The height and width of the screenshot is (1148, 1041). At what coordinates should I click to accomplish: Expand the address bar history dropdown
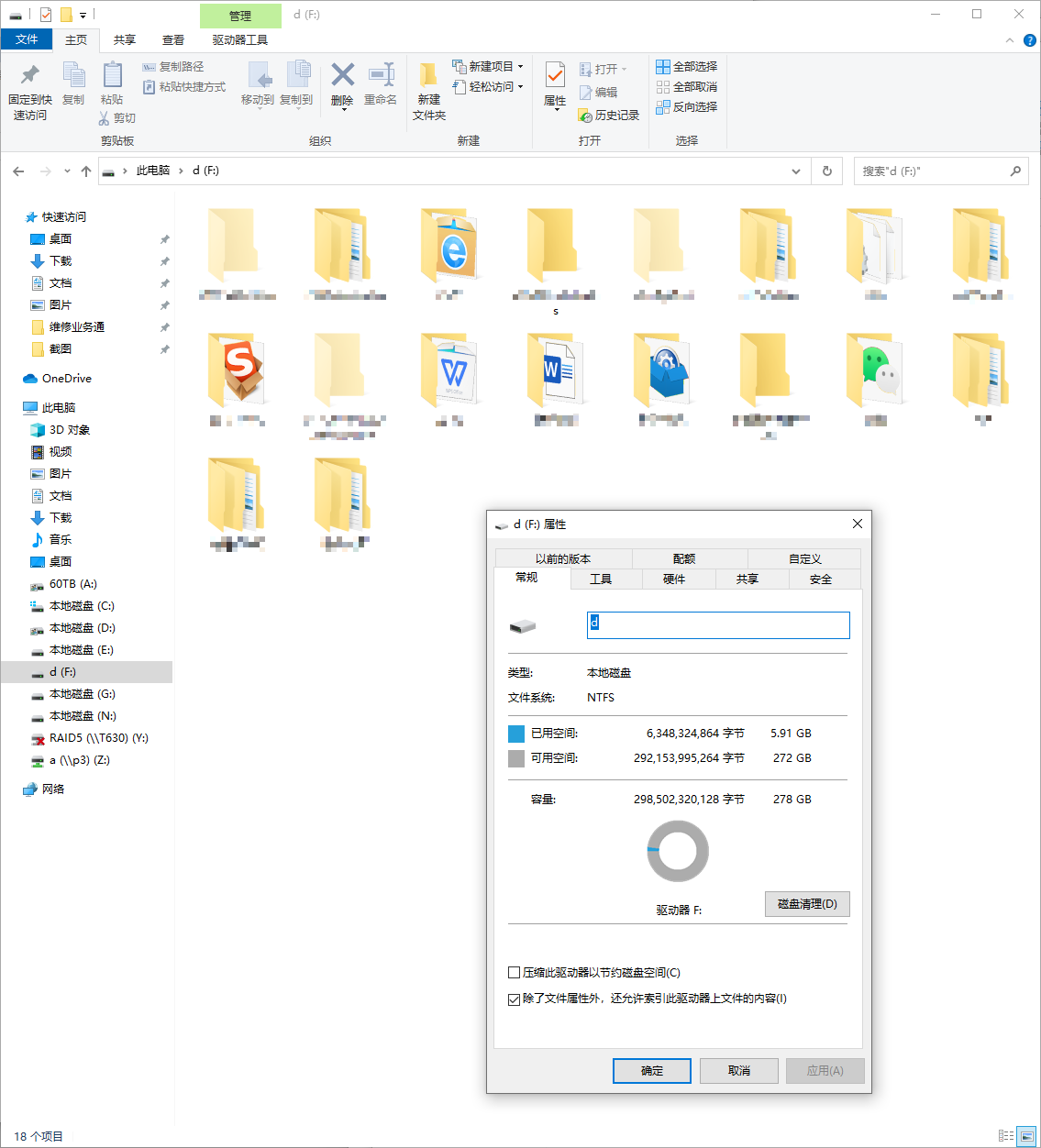pyautogui.click(x=795, y=171)
